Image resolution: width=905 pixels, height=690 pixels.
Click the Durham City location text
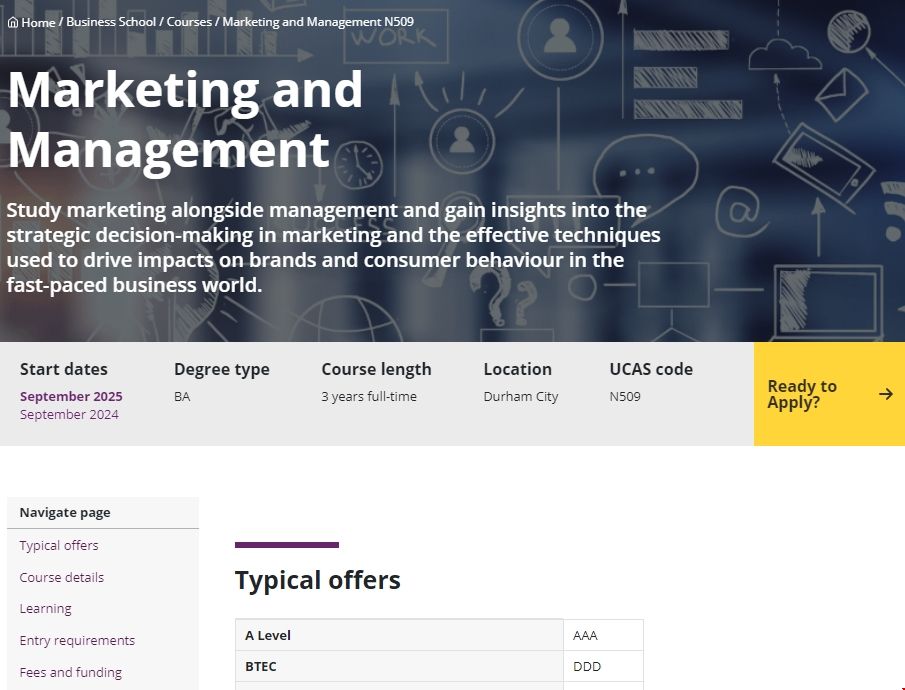click(521, 396)
